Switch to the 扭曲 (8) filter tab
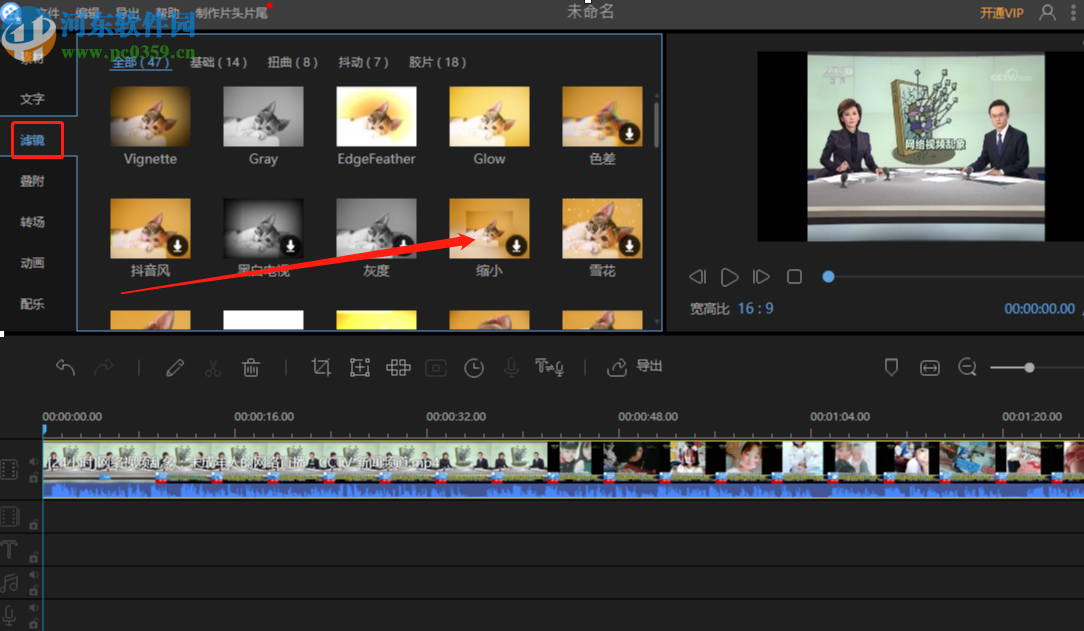Screen dimensions: 1084x631 click(292, 62)
